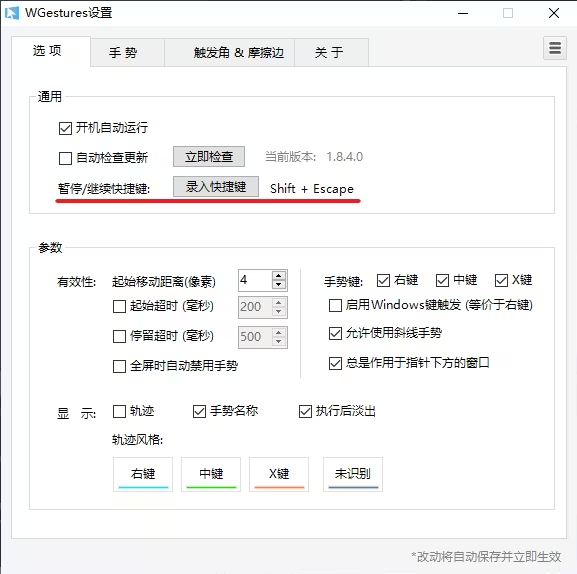Click the 起始移动距离 value field showing 4
The width and height of the screenshot is (577, 574).
pos(255,280)
